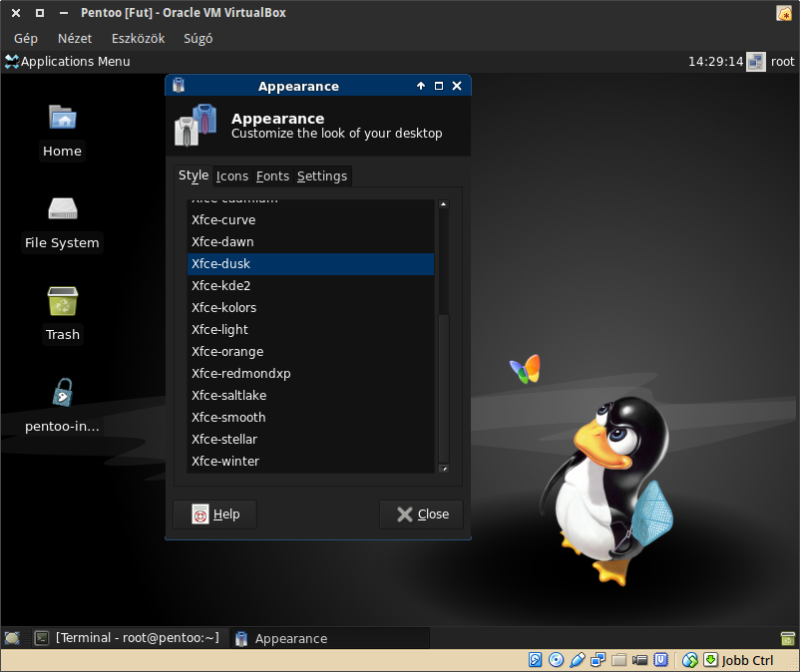Click the style list scroll up arrow
This screenshot has height=672, width=800.
[443, 204]
